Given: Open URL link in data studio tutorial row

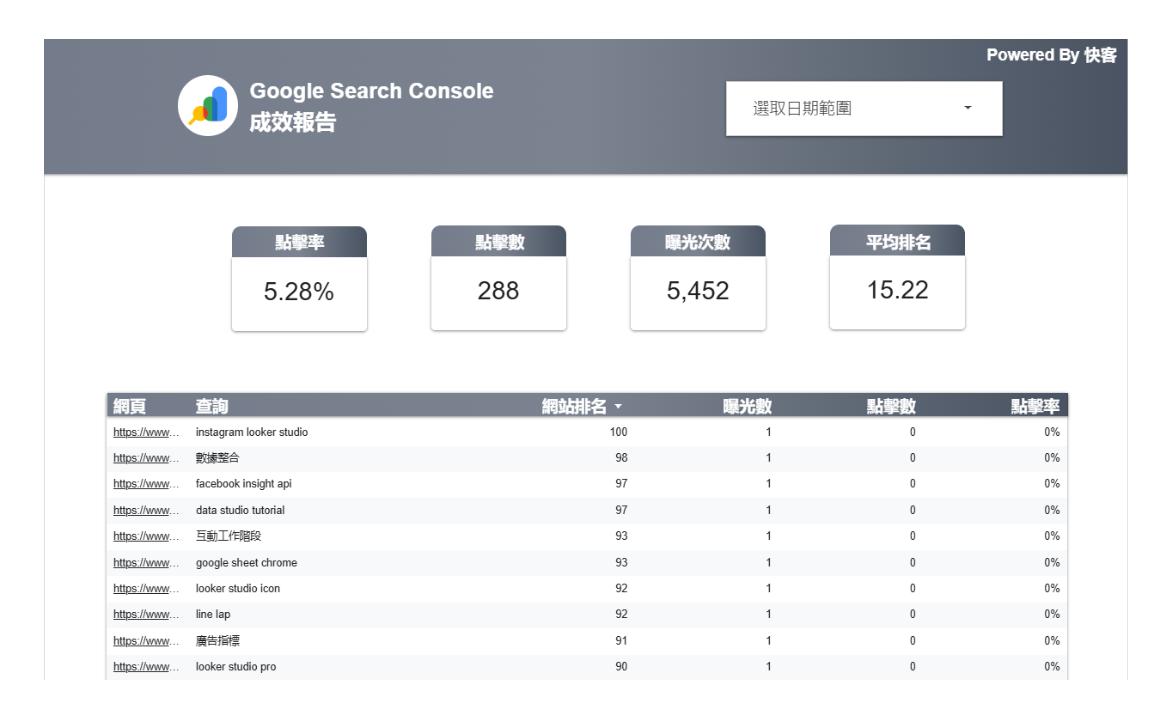Looking at the screenshot, I should click(146, 510).
